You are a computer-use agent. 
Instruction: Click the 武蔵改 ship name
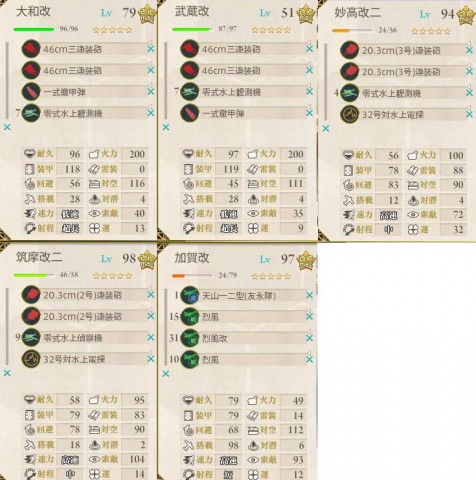[192, 12]
